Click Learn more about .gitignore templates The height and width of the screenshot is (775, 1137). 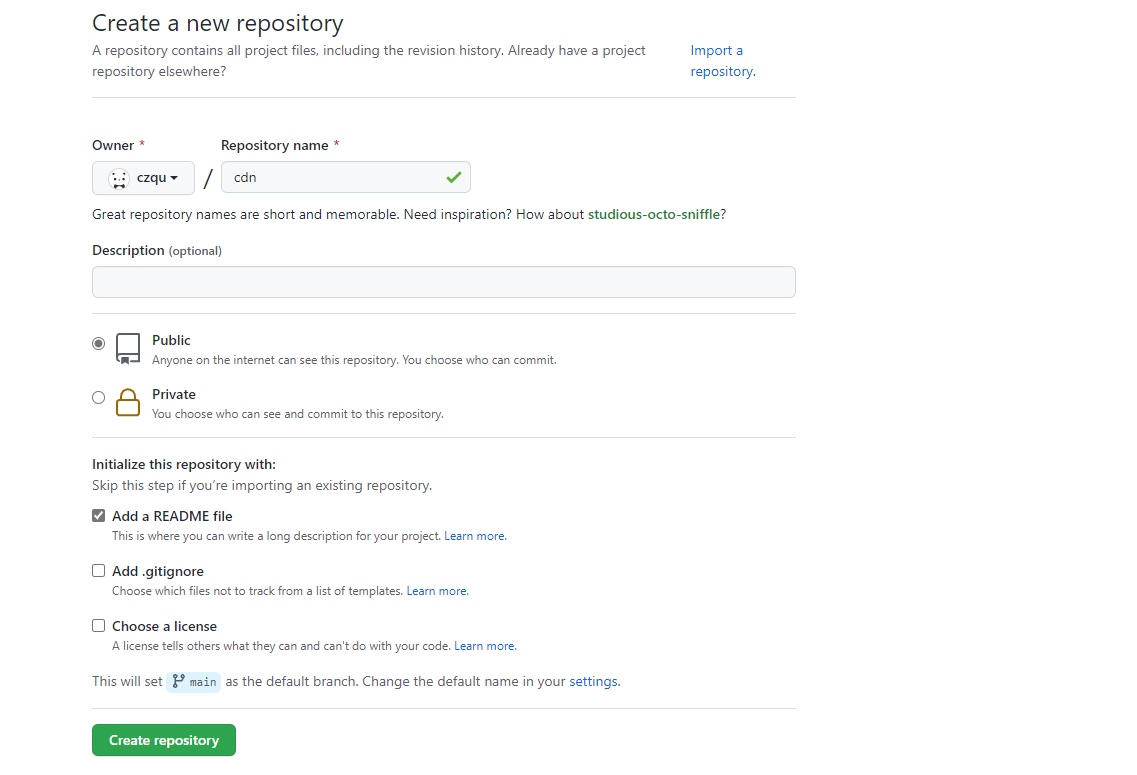[x=436, y=591]
